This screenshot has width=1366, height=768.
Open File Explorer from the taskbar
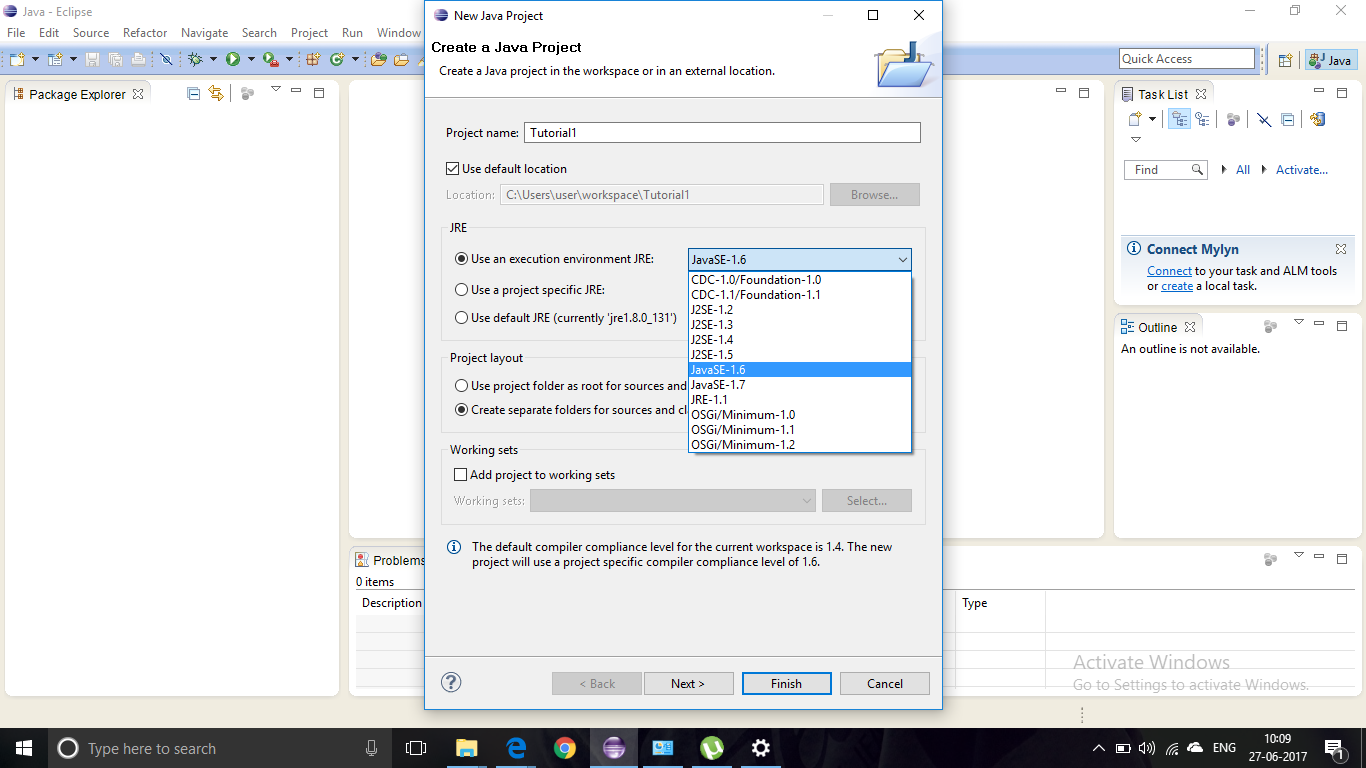point(467,748)
